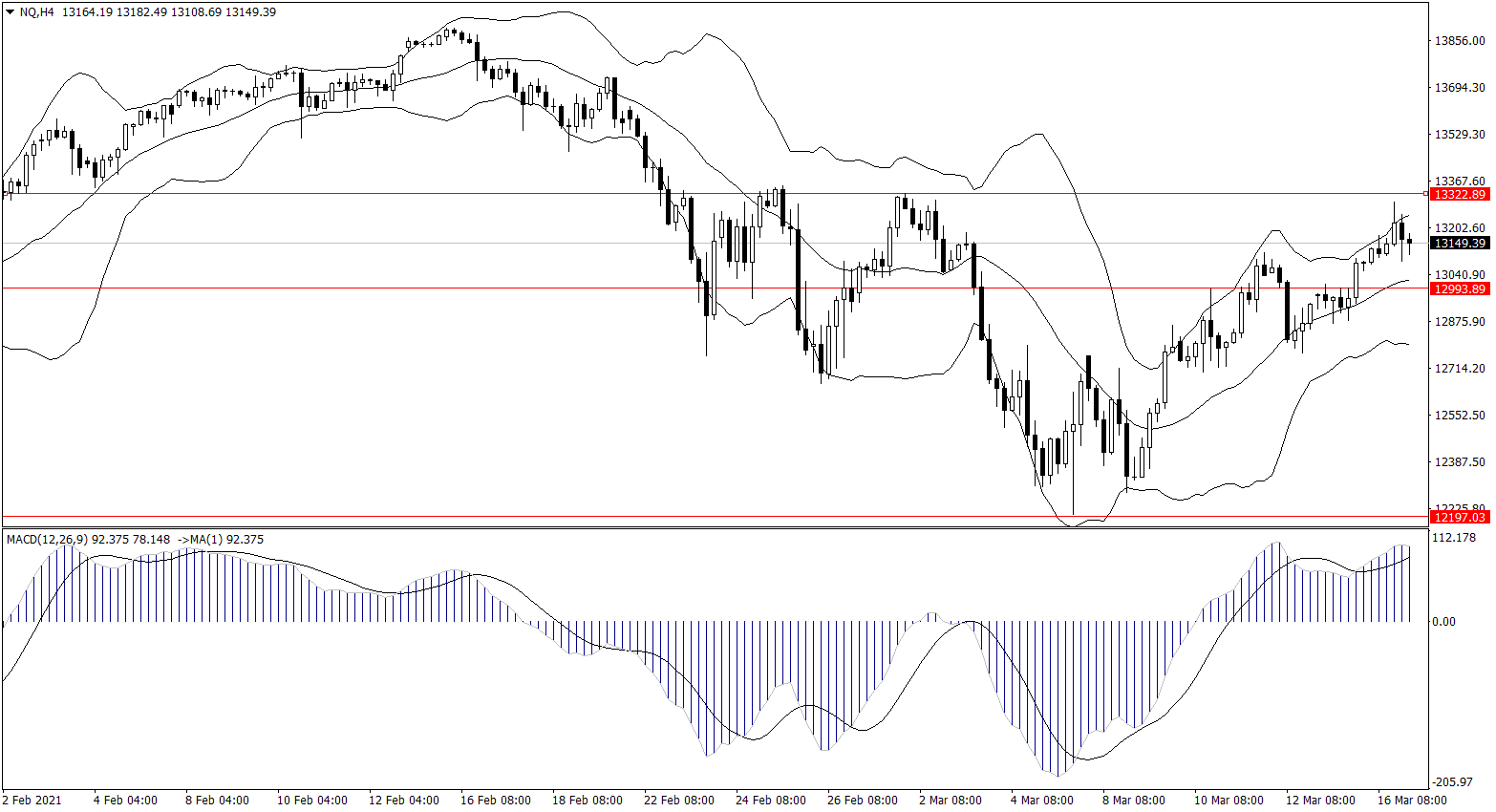The image size is (1496, 812).
Task: Click the 16 Feb 08:00 time label
Action: click(496, 801)
